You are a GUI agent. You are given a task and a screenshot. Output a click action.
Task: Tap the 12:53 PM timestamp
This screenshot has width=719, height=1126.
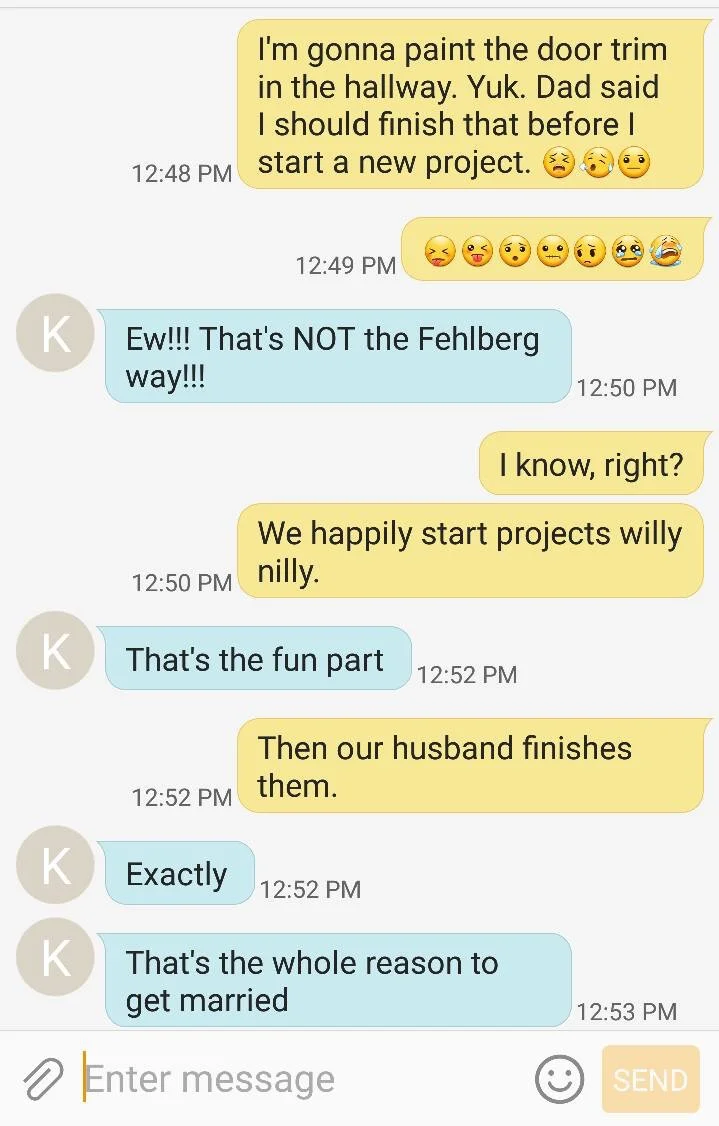click(627, 1012)
